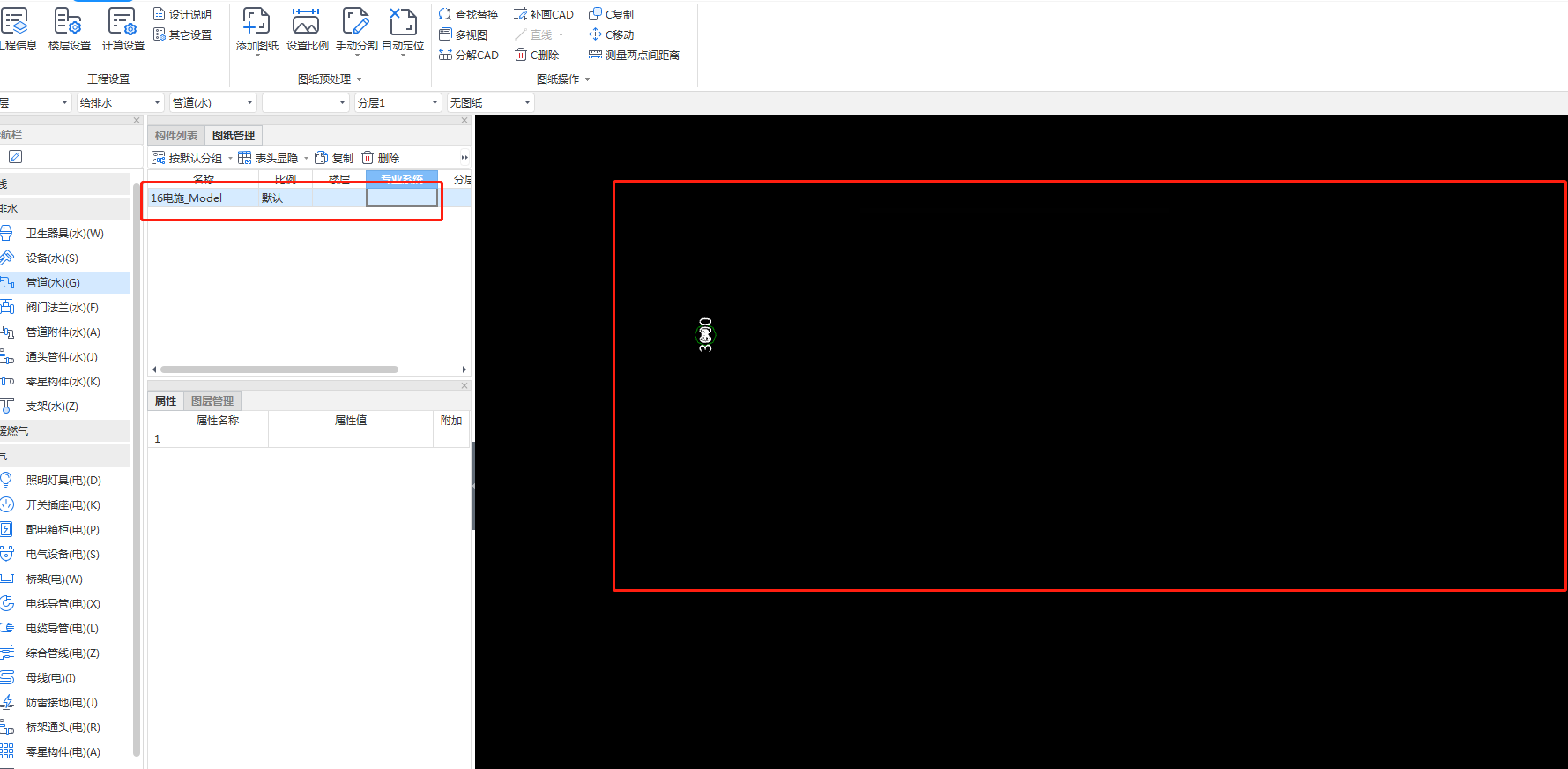1568x769 pixels.
Task: Open the 分层1 layer dropdown
Action: click(398, 103)
